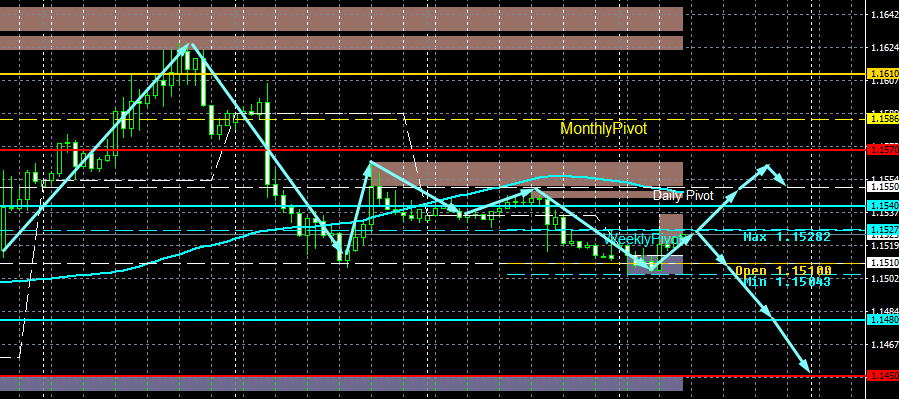Click the 1.1519 price scale value
The height and width of the screenshot is (399, 899).
tap(885, 245)
